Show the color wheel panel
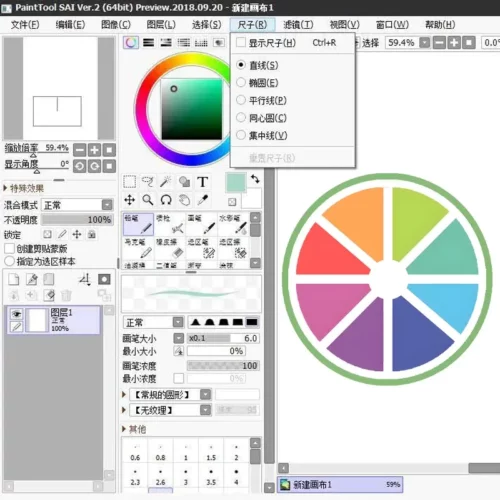Image resolution: width=500 pixels, height=500 pixels. click(131, 42)
